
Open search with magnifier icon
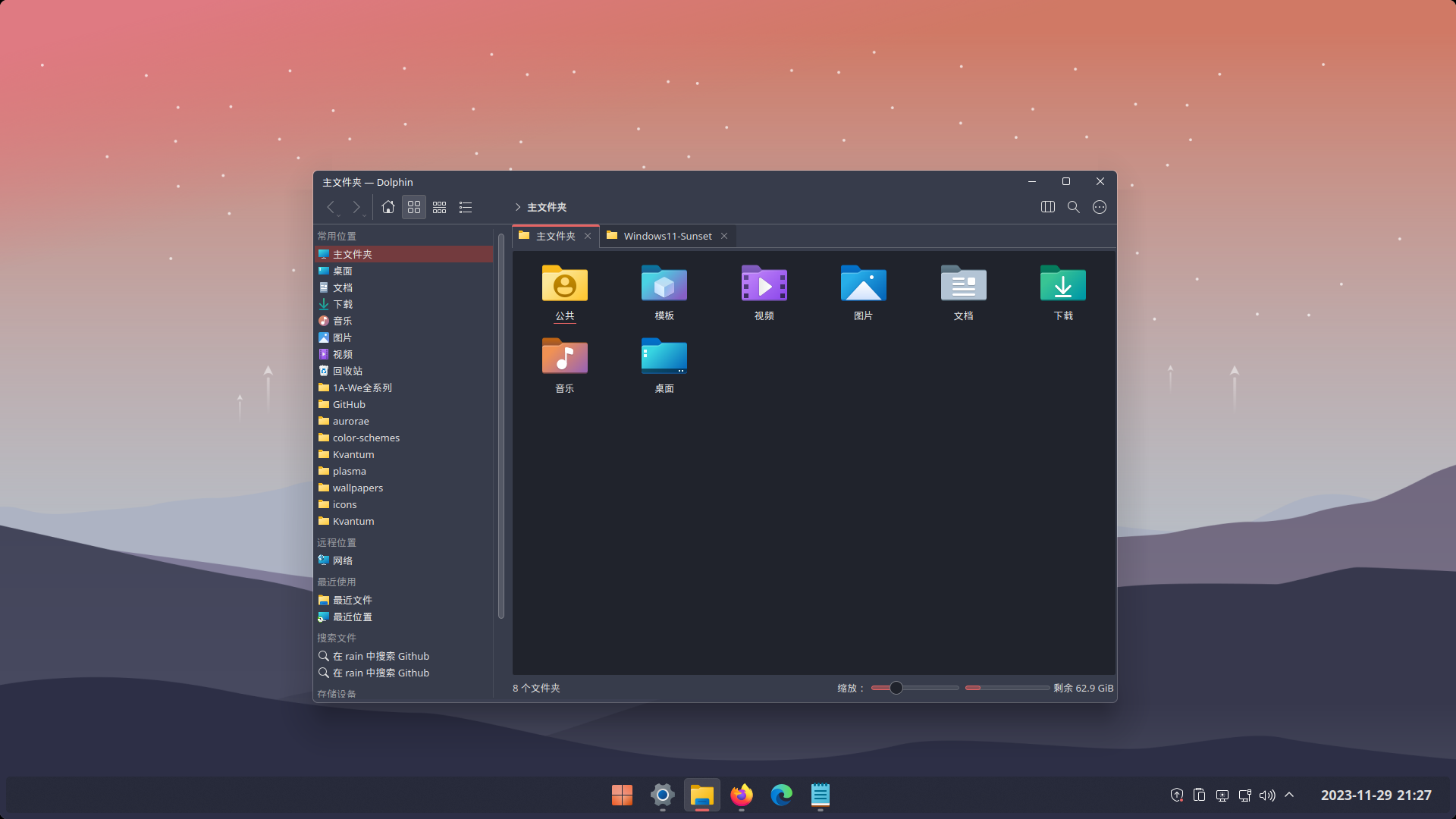[1074, 207]
